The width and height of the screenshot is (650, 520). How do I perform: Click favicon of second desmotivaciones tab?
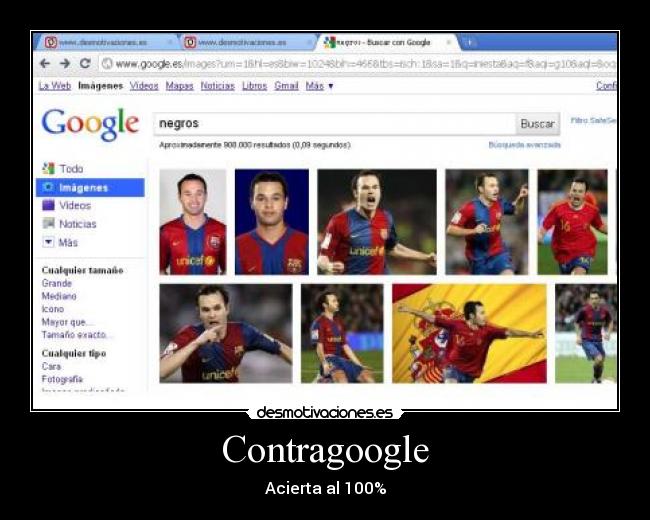tap(190, 42)
